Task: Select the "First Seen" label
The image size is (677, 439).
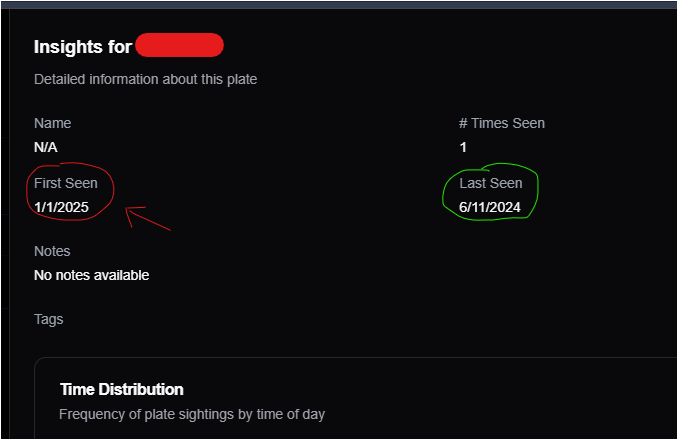Action: click(x=66, y=183)
